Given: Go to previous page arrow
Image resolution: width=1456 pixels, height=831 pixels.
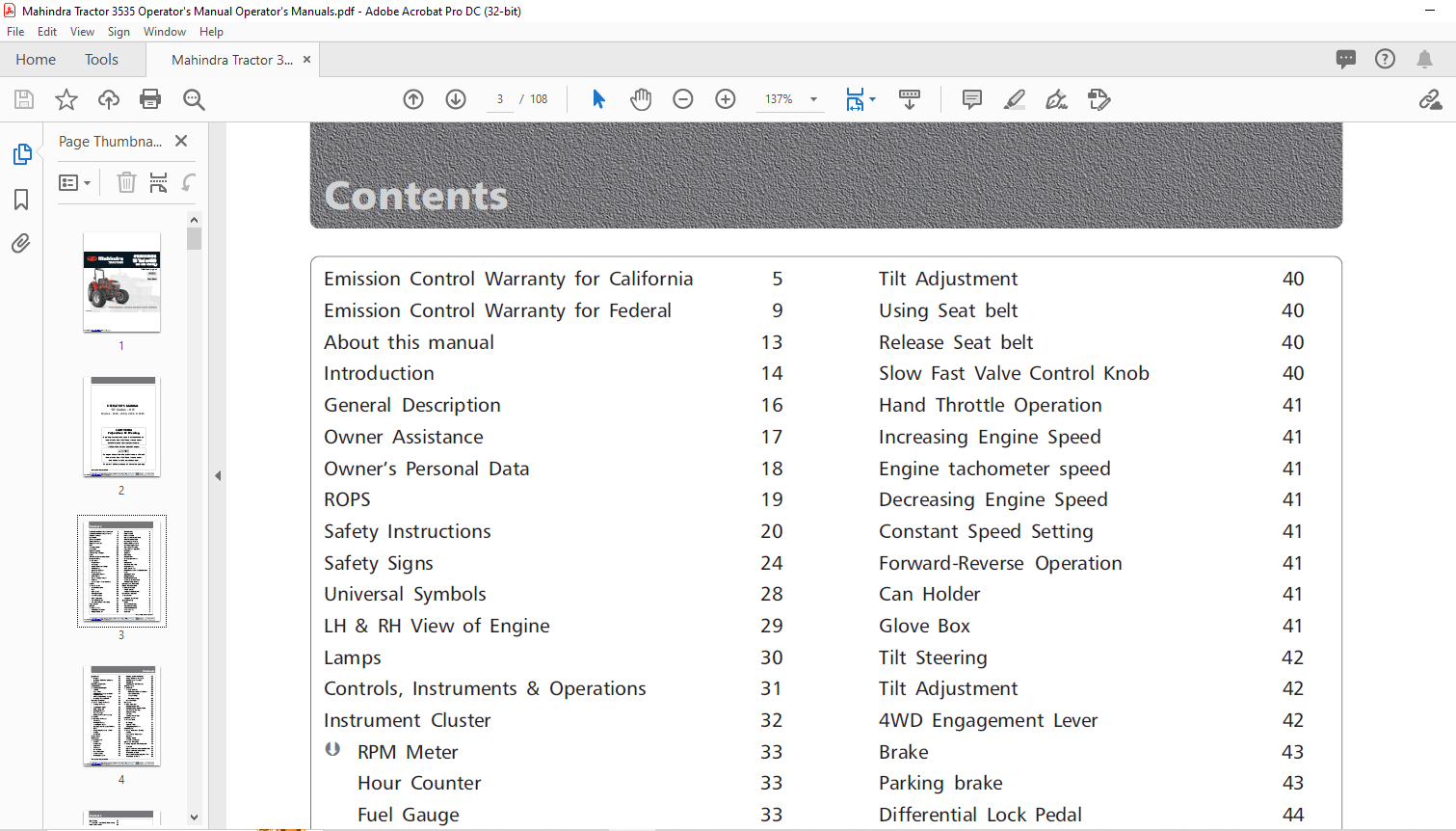Looking at the screenshot, I should (x=413, y=99).
